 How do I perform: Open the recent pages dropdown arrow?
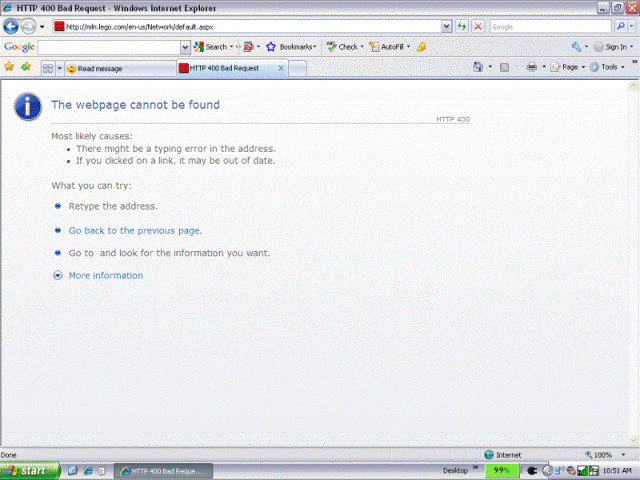click(x=42, y=27)
